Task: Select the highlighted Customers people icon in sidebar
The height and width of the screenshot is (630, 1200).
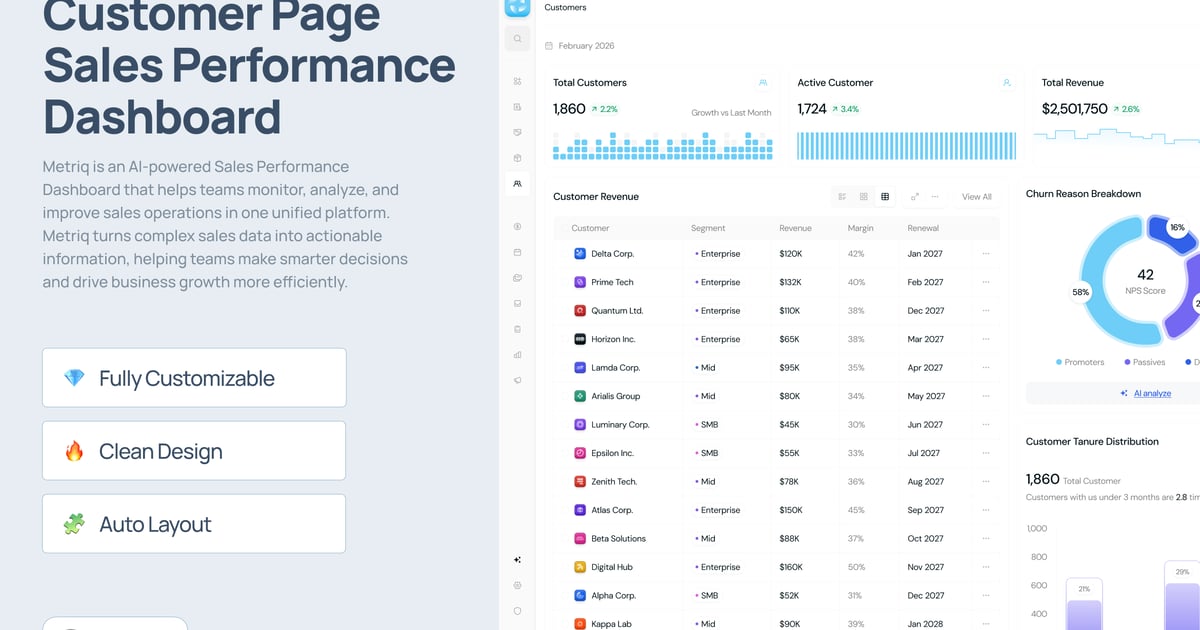Action: tap(517, 183)
